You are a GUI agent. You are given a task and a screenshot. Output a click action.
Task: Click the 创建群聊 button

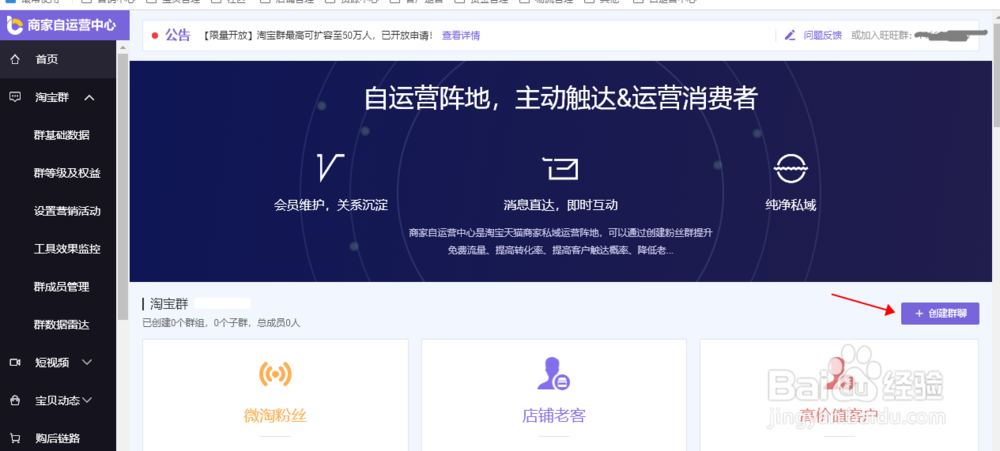(940, 313)
